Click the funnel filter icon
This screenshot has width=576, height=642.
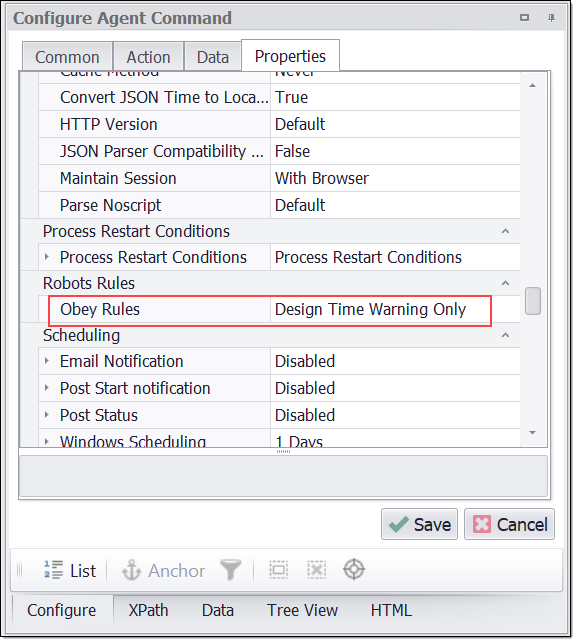pyautogui.click(x=230, y=570)
